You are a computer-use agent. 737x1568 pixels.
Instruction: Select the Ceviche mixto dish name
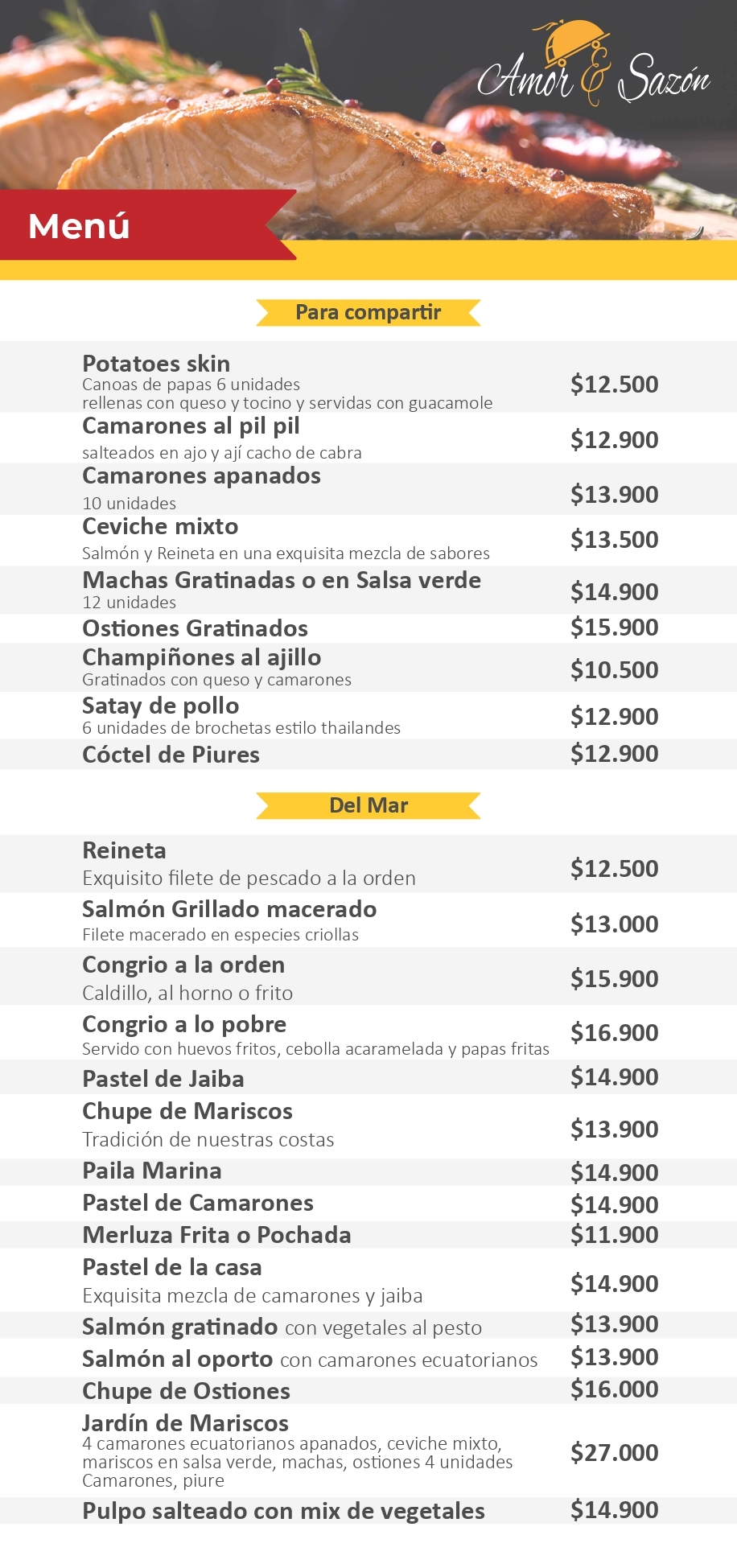[x=160, y=526]
